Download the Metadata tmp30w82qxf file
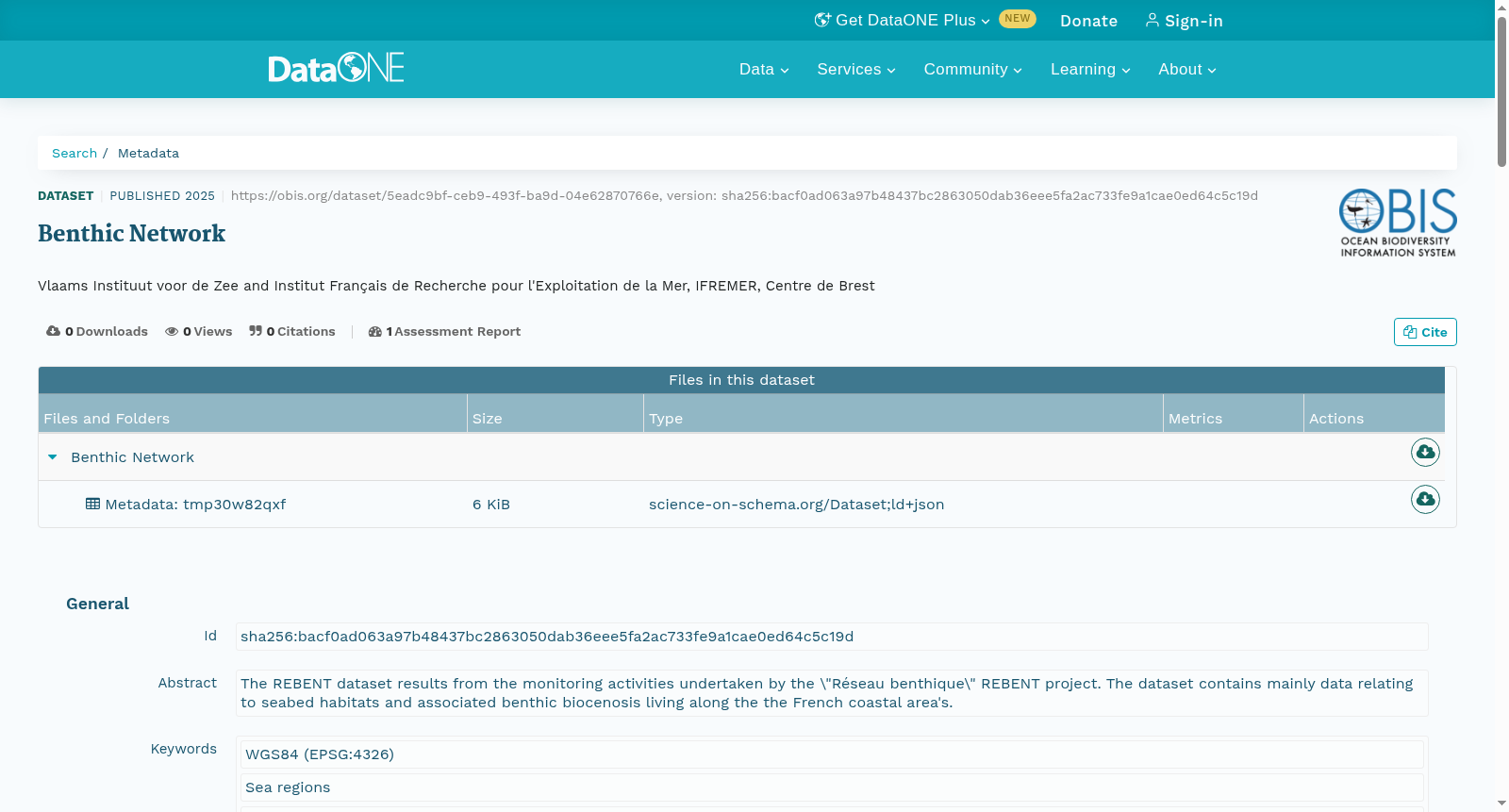The height and width of the screenshot is (812, 1509). click(x=1425, y=499)
